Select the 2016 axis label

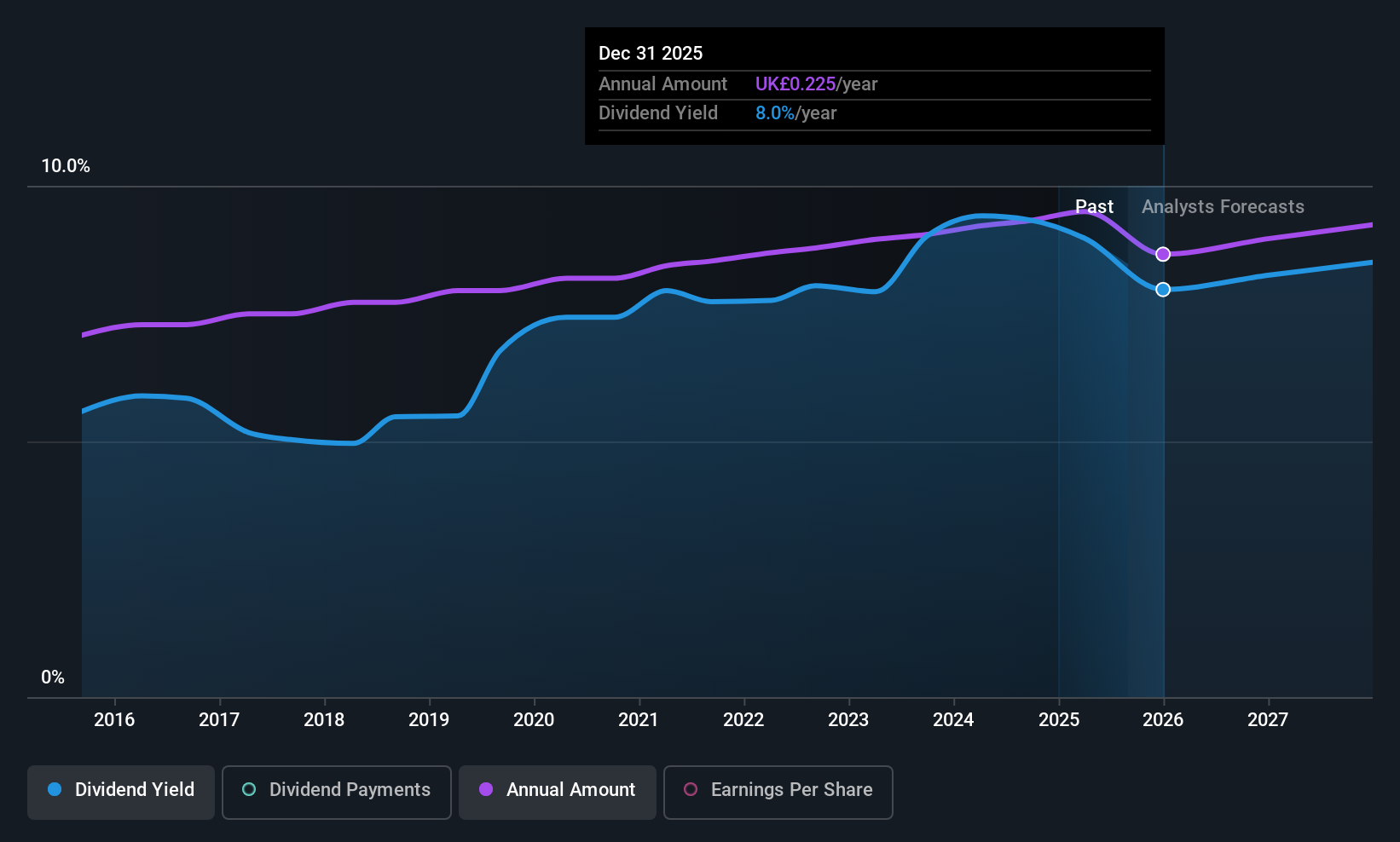pyautogui.click(x=115, y=719)
